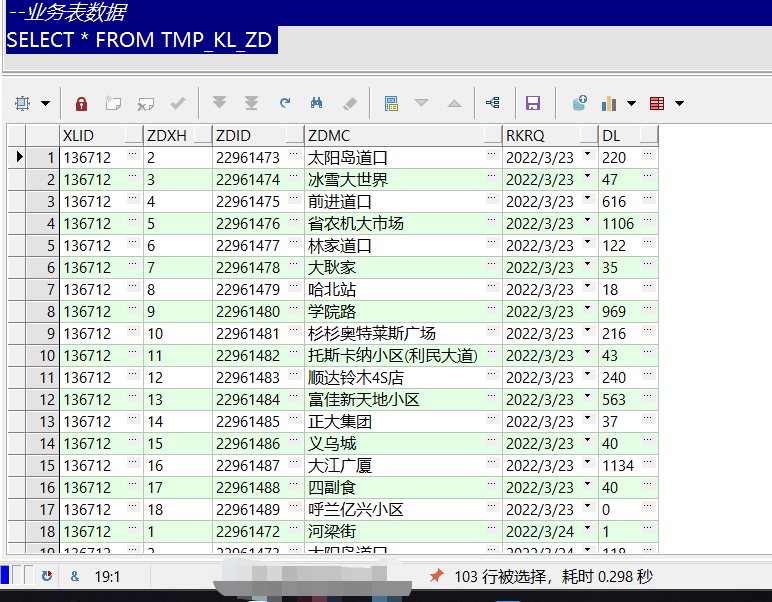Open the bar chart icon
Screen dimensions: 772x602
click(609, 103)
